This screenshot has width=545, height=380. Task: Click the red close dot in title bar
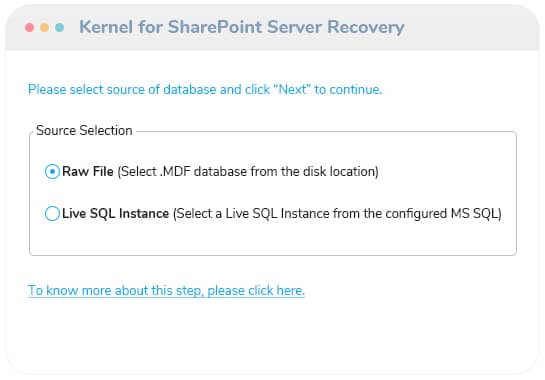[x=30, y=27]
